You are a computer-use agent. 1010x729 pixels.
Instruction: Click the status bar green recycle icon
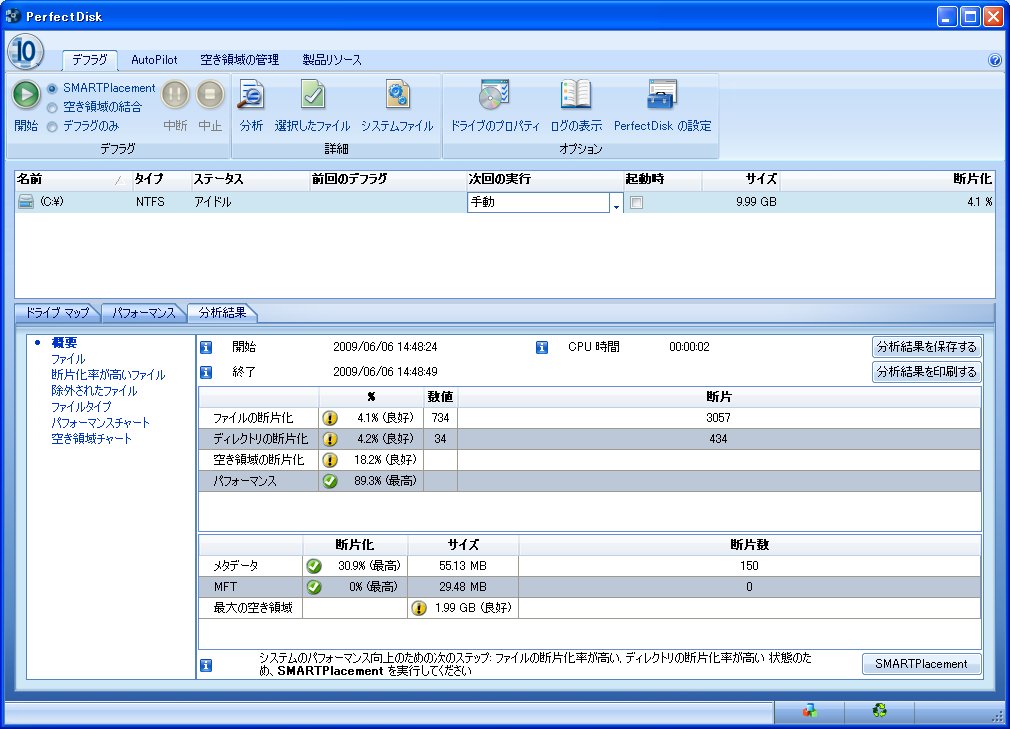click(x=879, y=710)
